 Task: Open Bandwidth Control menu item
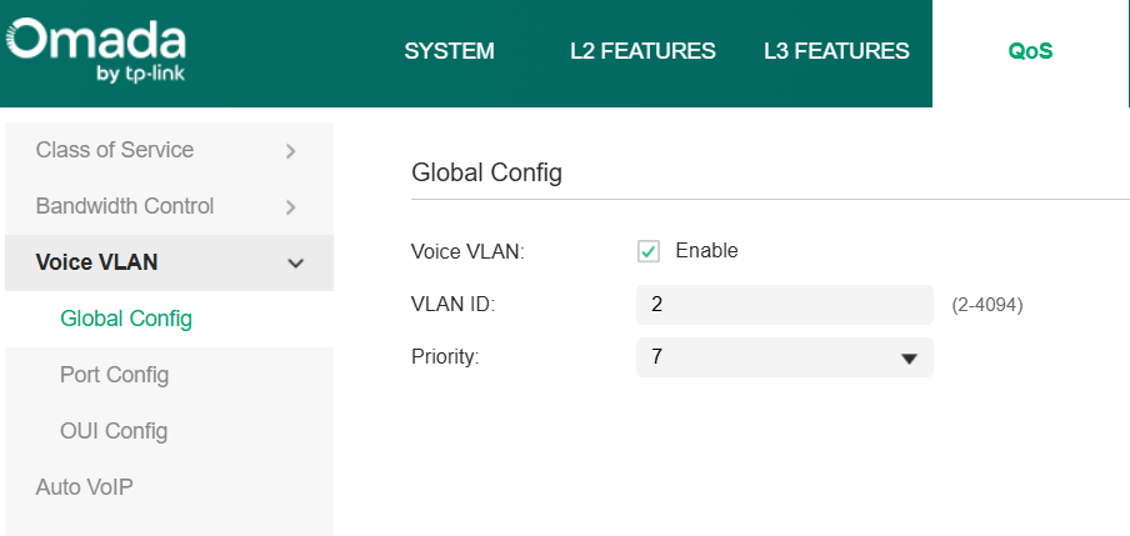[169, 206]
